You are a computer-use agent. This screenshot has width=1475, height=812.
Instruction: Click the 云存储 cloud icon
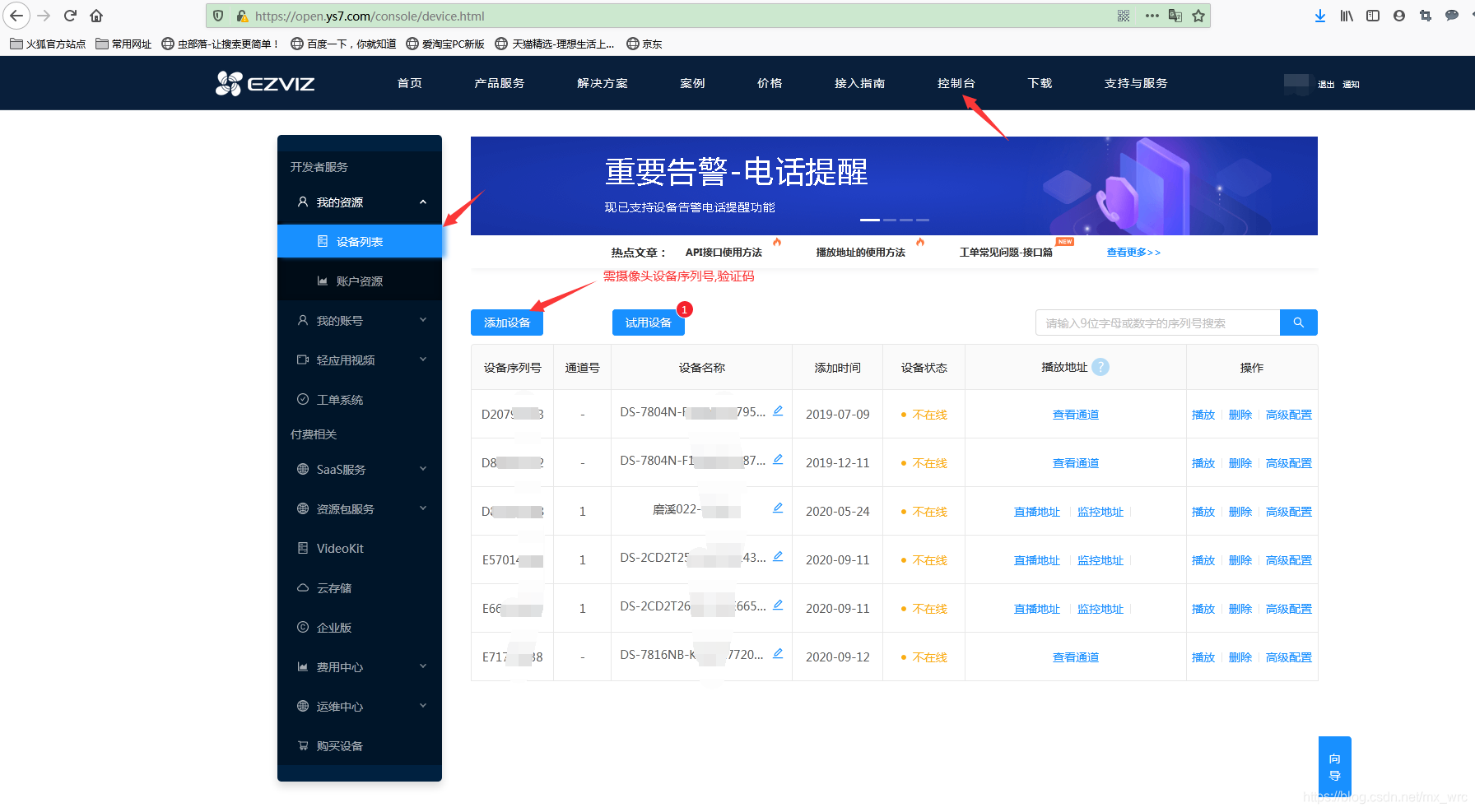click(x=303, y=587)
